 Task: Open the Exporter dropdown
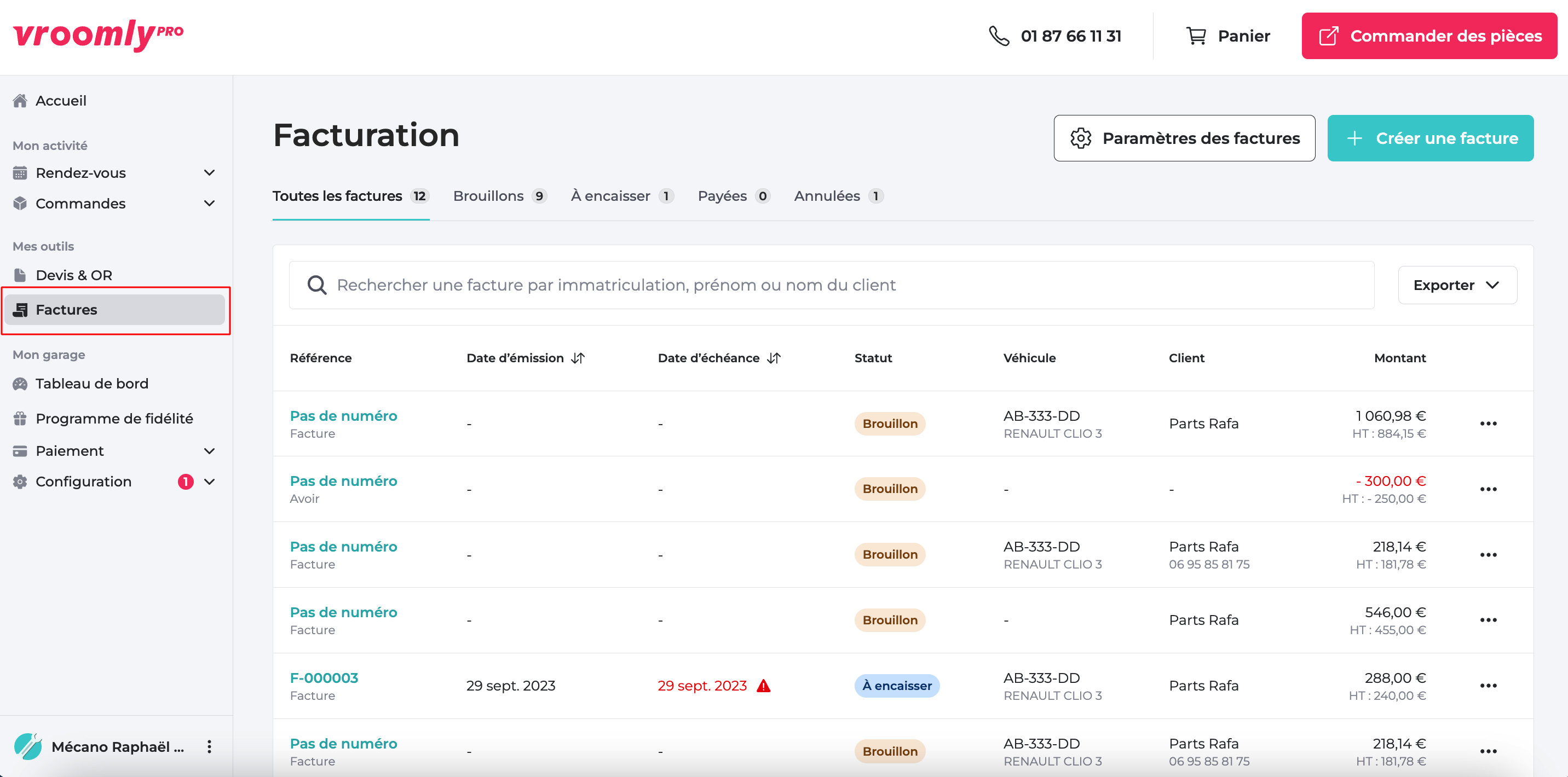[x=1457, y=286]
